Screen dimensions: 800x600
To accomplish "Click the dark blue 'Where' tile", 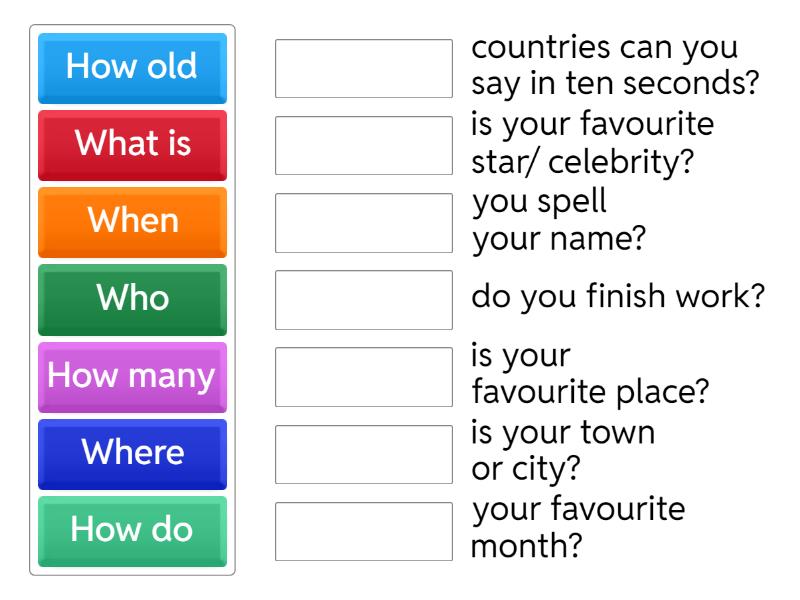I will [132, 454].
